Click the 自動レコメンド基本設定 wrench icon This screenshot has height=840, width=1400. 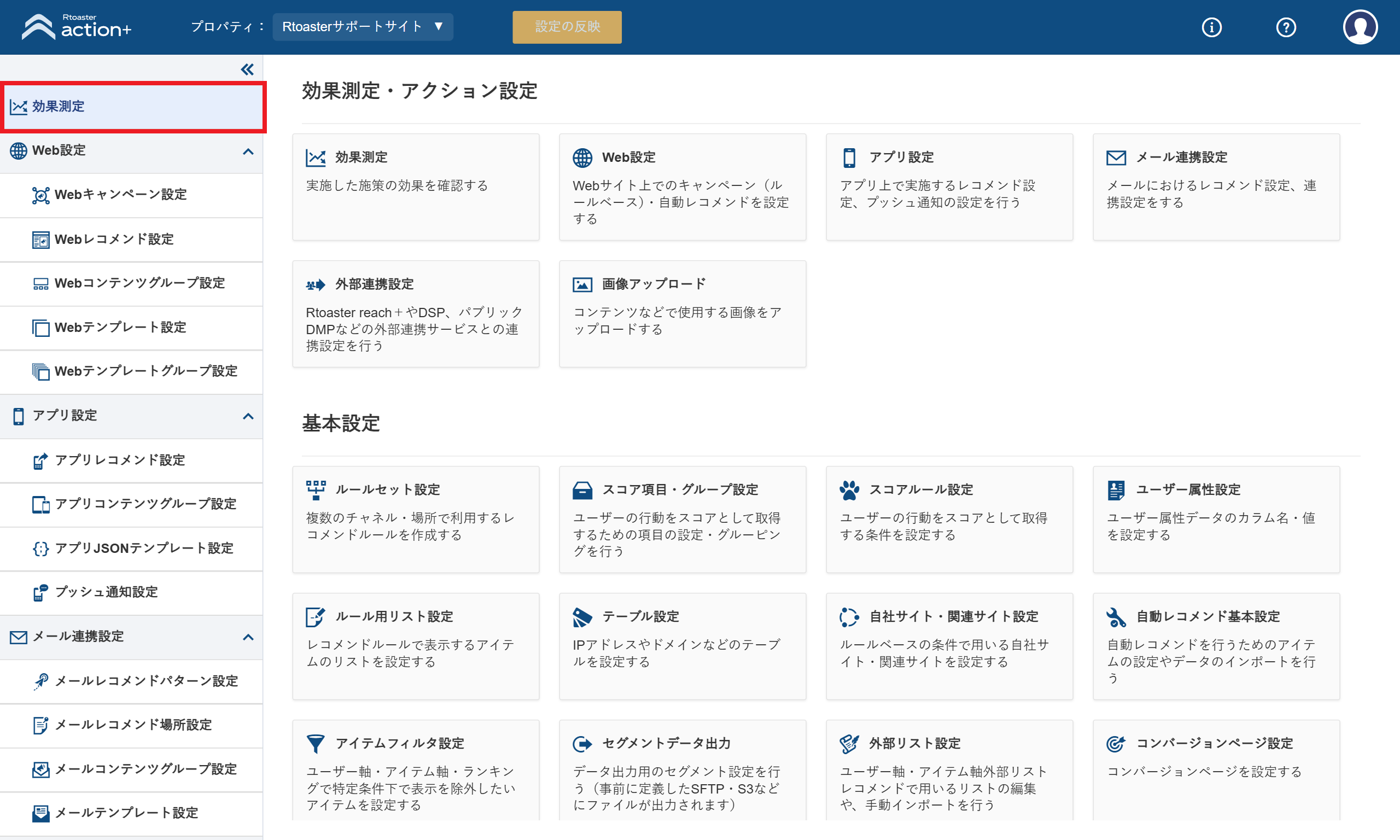[1116, 617]
